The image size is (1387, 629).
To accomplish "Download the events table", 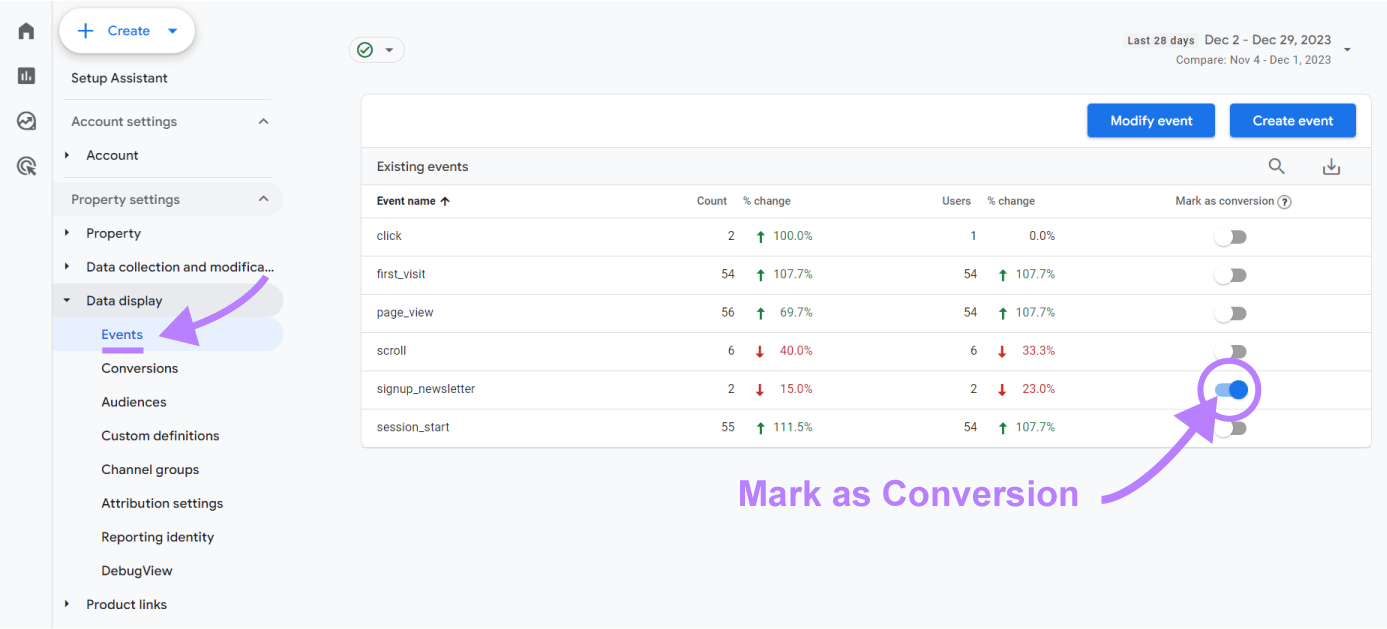I will [x=1331, y=166].
